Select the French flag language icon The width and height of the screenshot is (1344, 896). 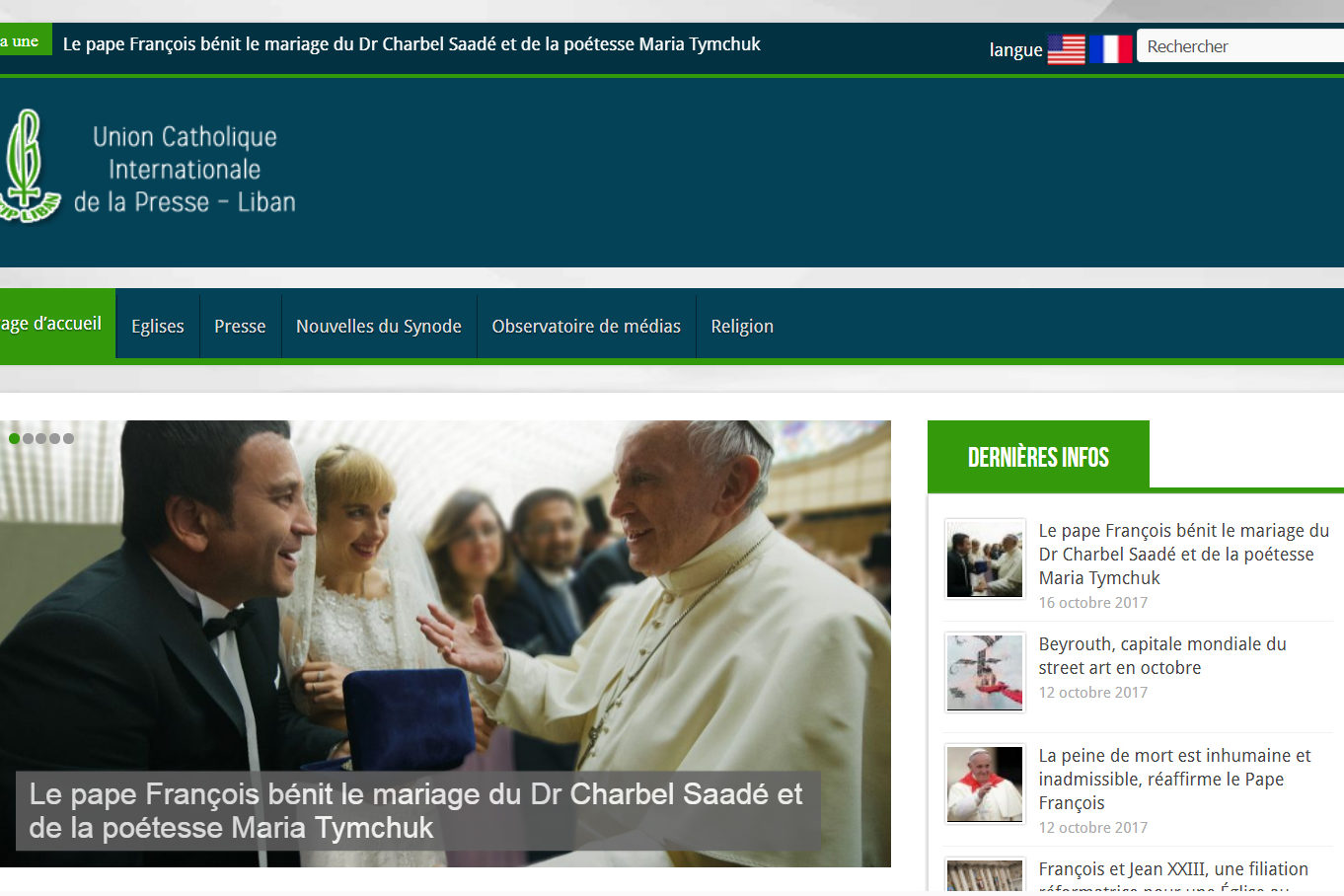[1110, 49]
